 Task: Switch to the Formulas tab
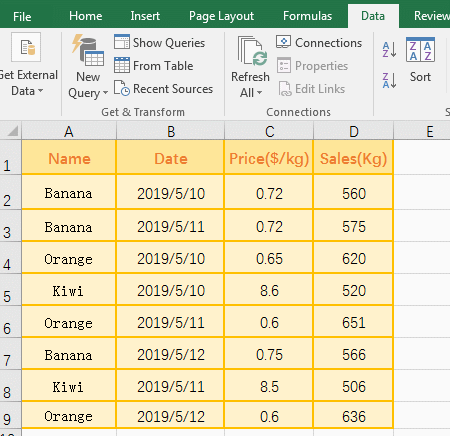coord(307,16)
